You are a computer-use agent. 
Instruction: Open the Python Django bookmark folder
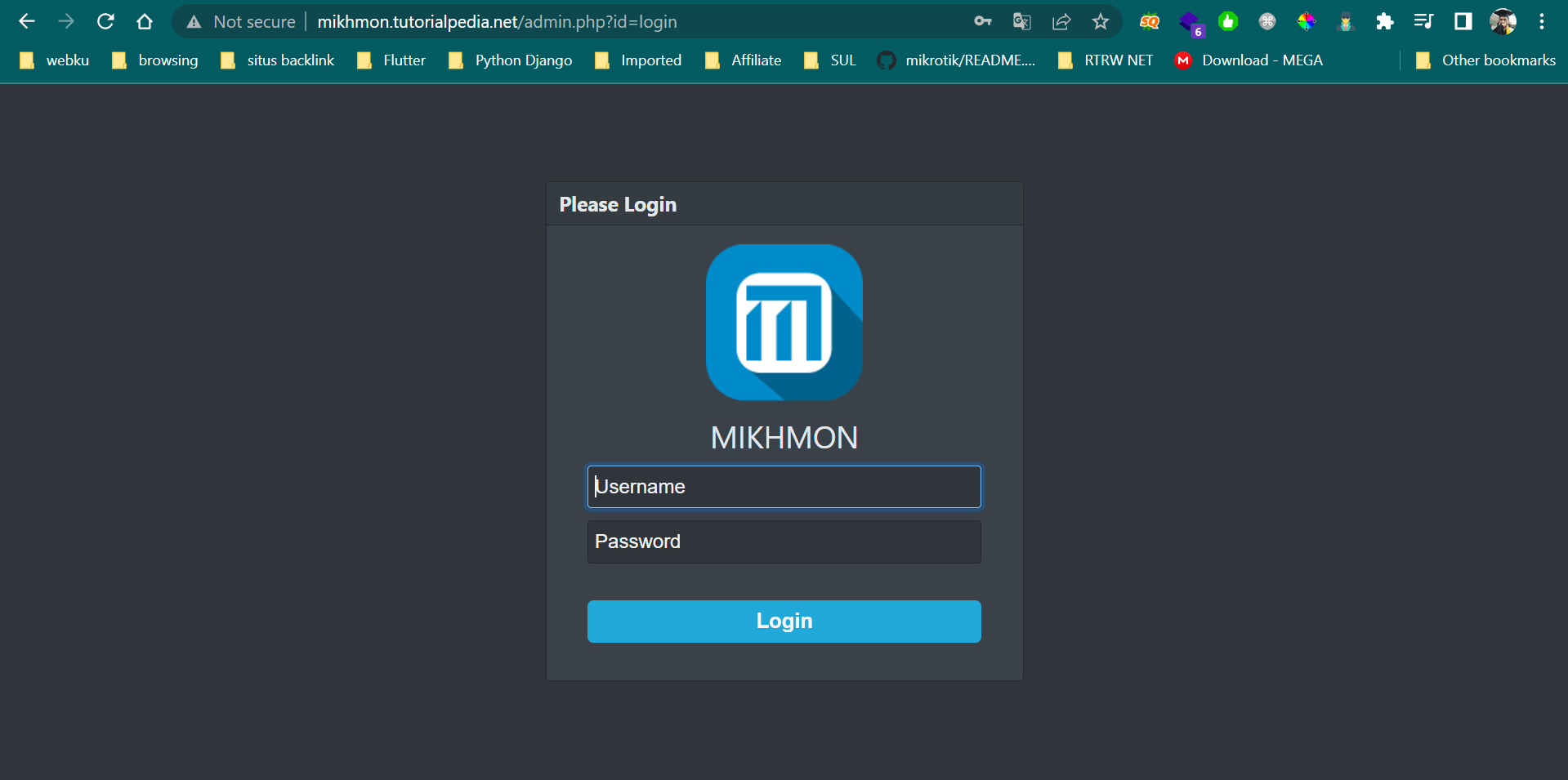tap(510, 60)
